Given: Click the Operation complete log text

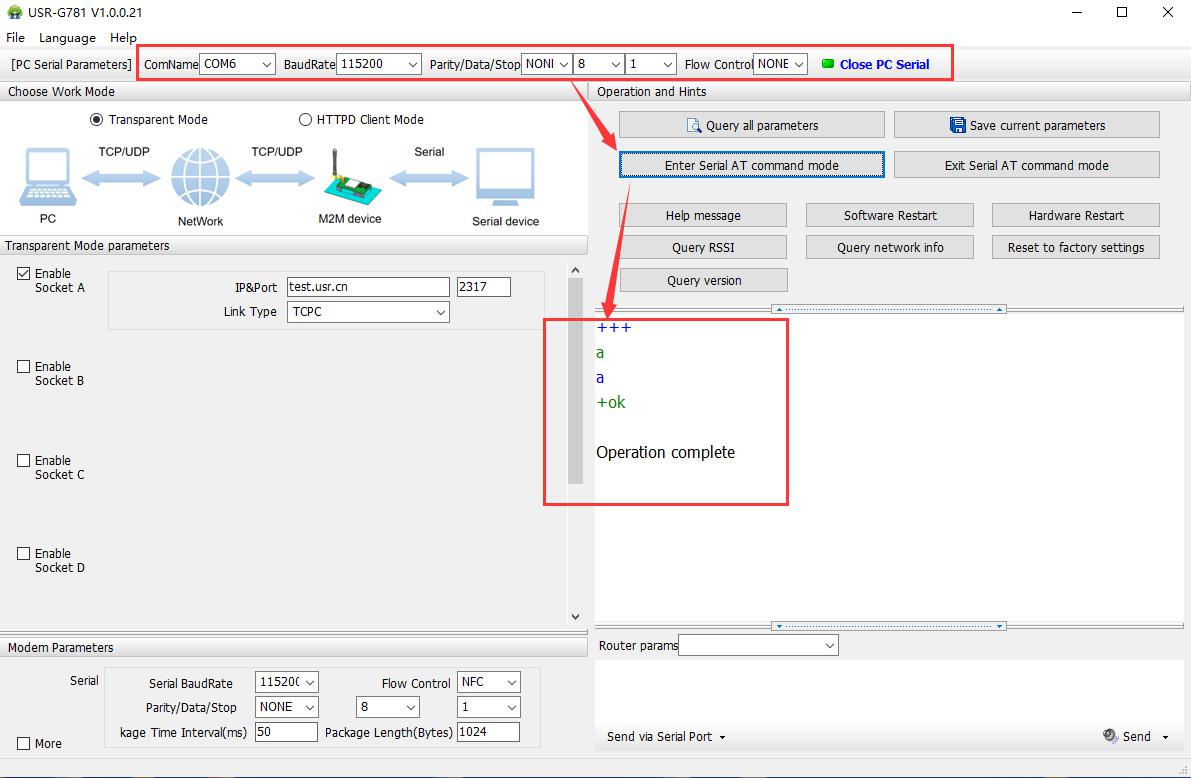Looking at the screenshot, I should coord(665,452).
